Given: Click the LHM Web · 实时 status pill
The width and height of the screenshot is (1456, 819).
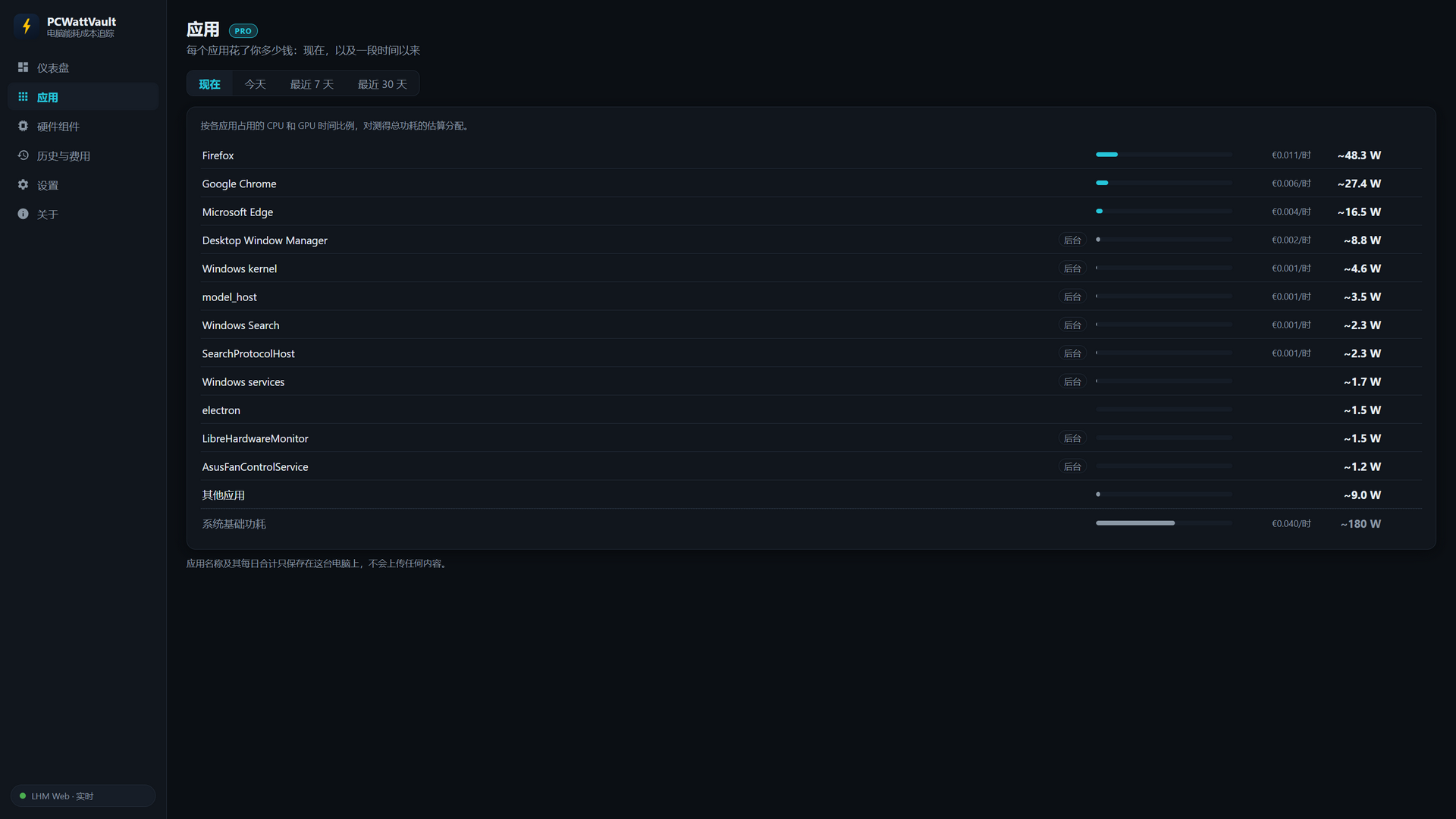Looking at the screenshot, I should click(x=83, y=796).
